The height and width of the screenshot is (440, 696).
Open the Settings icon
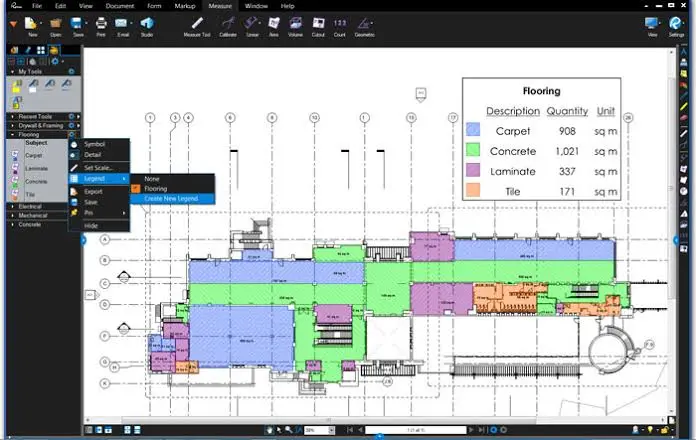676,23
